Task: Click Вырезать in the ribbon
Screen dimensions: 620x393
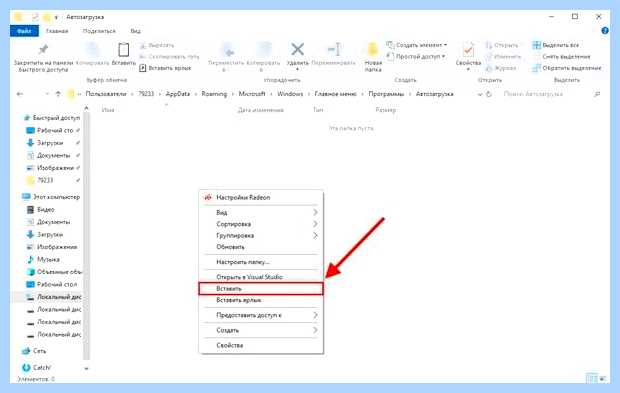Action: 157,45
